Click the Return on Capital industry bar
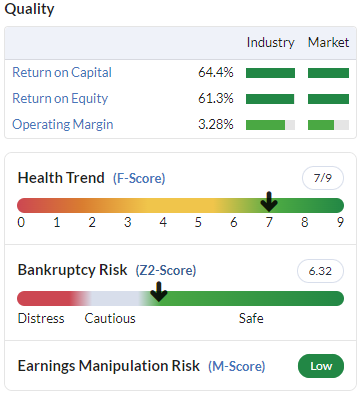The width and height of the screenshot is (360, 394). click(270, 73)
